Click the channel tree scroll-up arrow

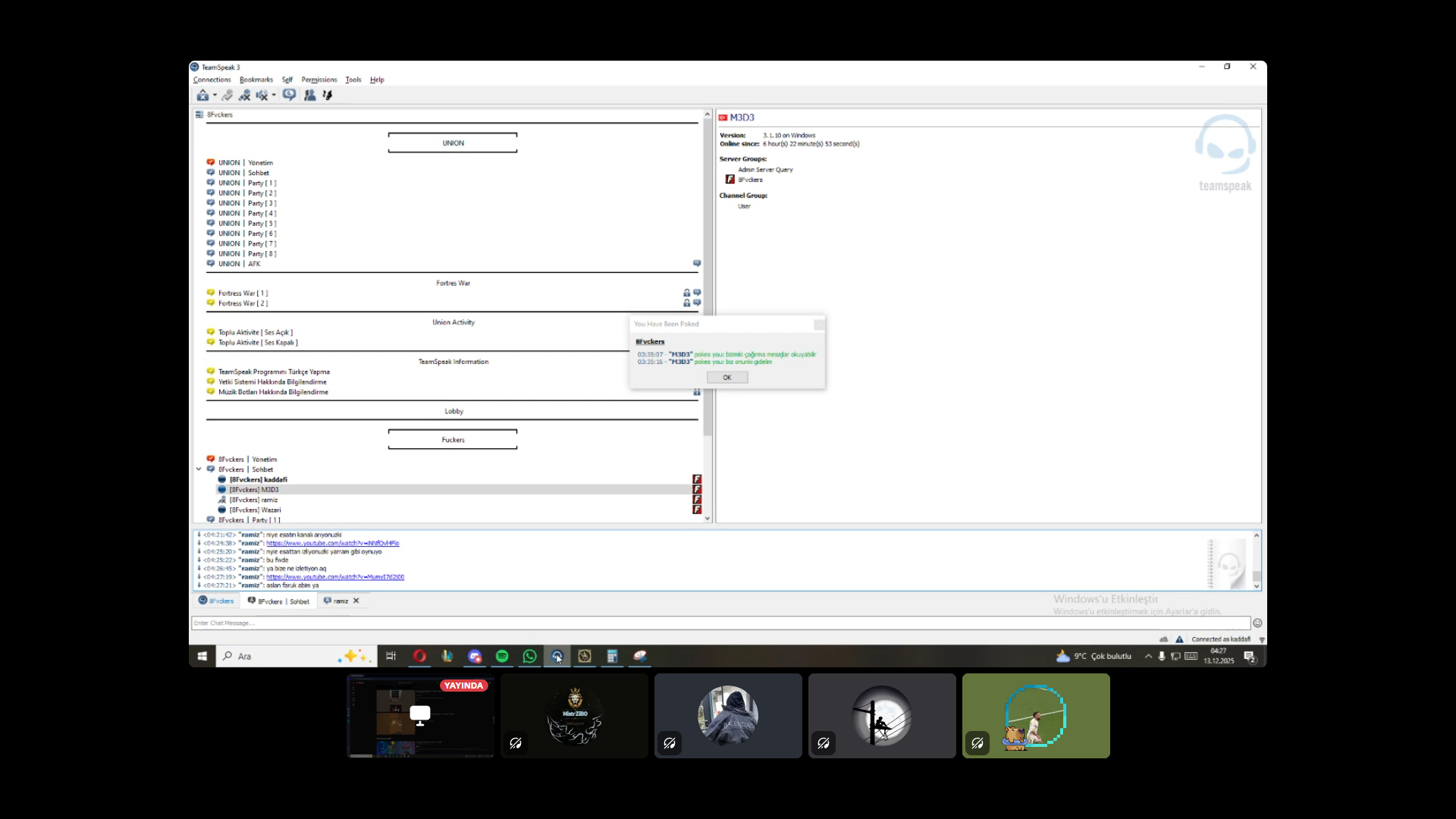[708, 115]
